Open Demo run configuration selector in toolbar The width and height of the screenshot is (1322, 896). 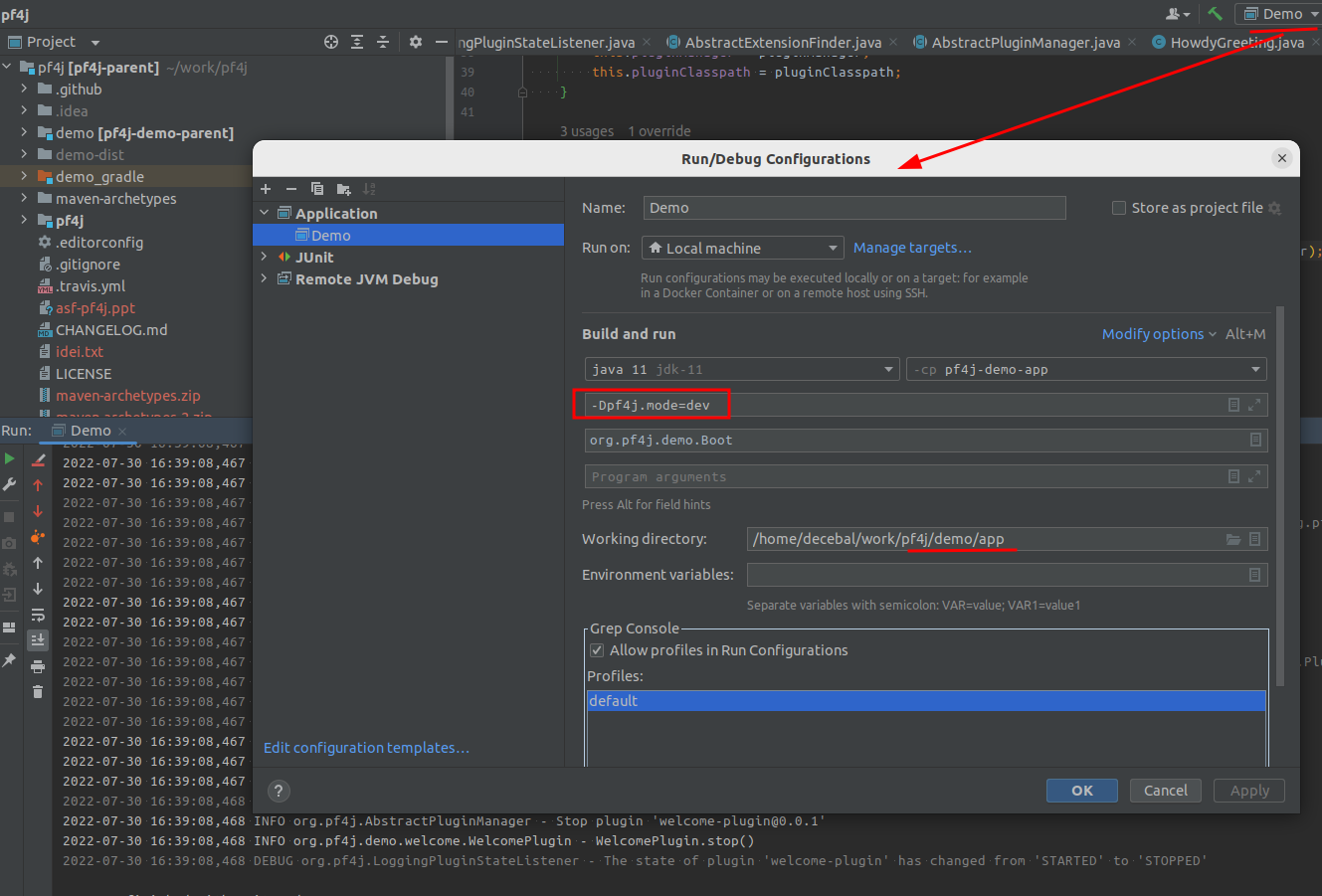1278,14
